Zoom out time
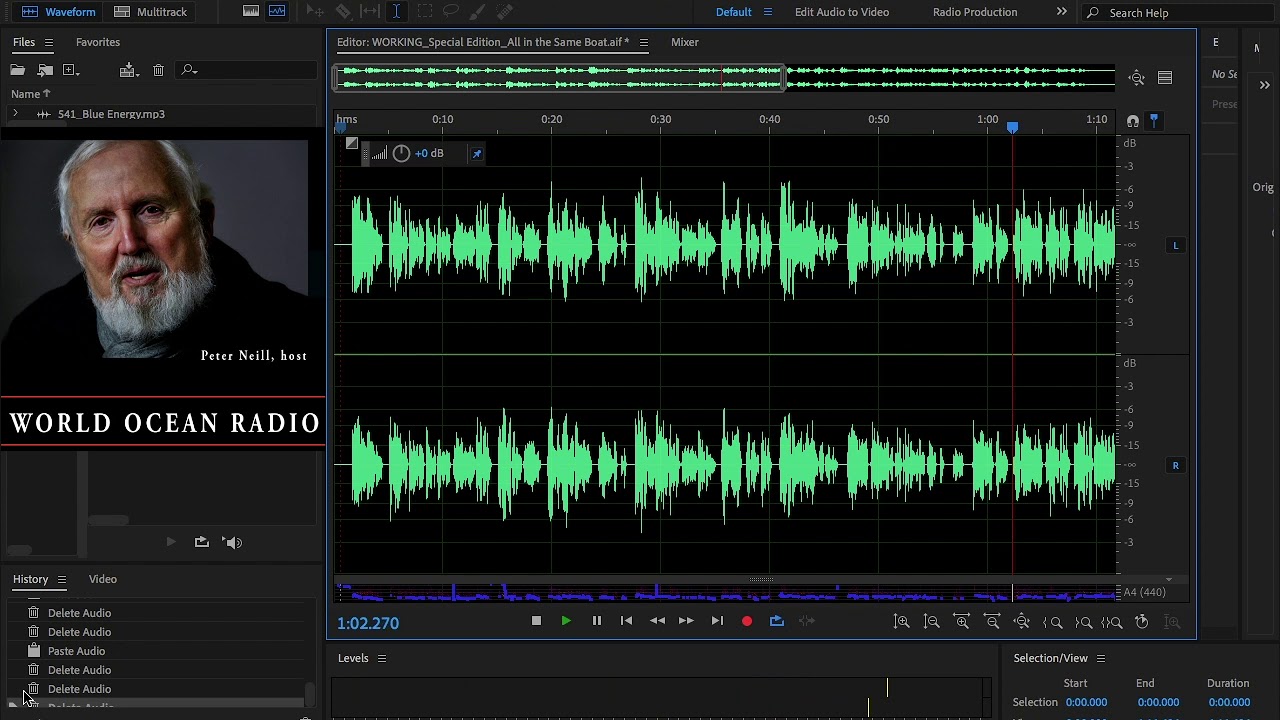 click(x=992, y=622)
